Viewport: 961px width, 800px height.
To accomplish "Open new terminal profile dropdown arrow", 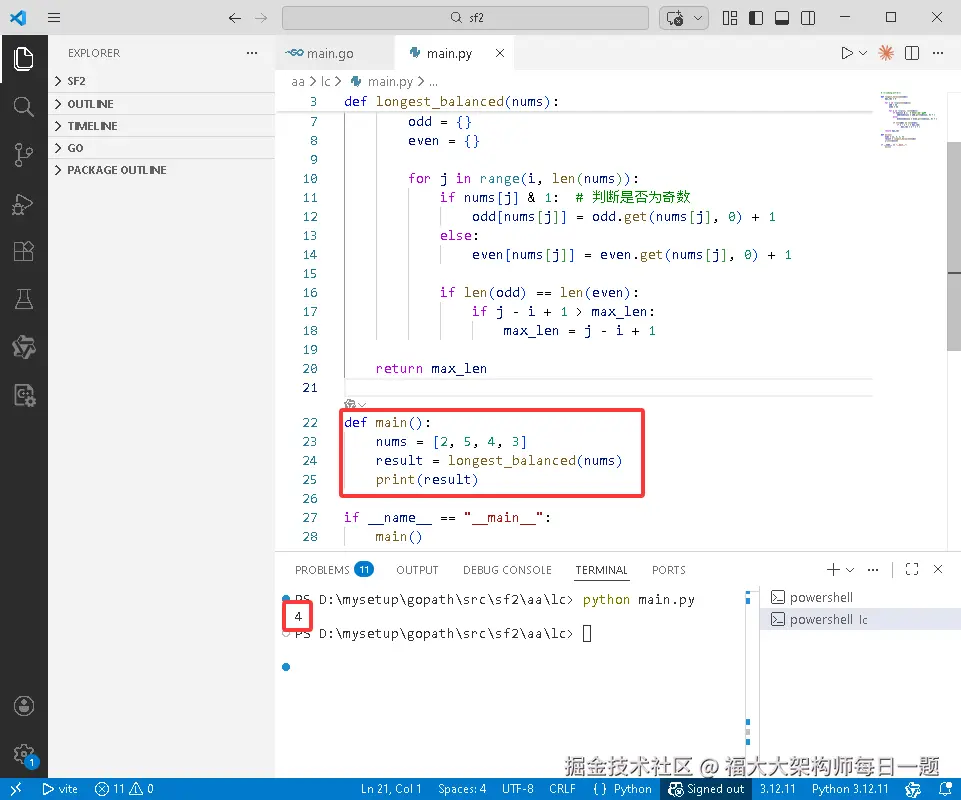I will click(850, 570).
